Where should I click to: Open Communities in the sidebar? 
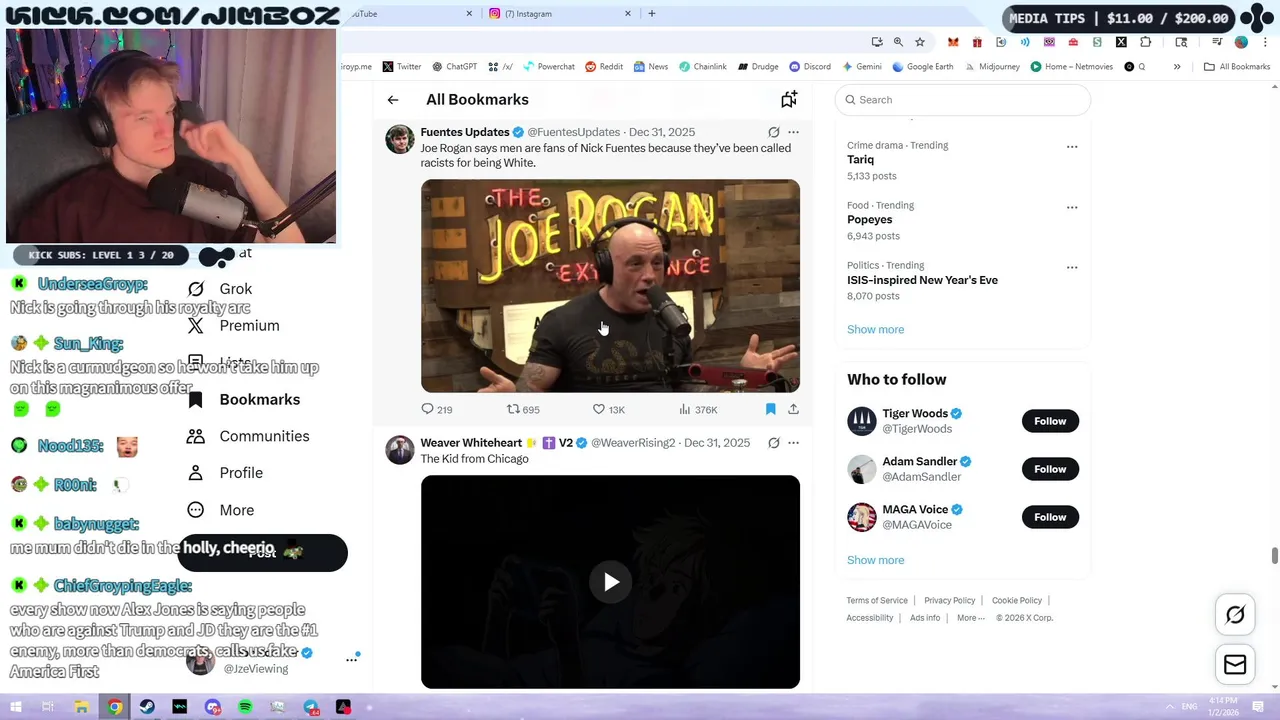pyautogui.click(x=249, y=436)
